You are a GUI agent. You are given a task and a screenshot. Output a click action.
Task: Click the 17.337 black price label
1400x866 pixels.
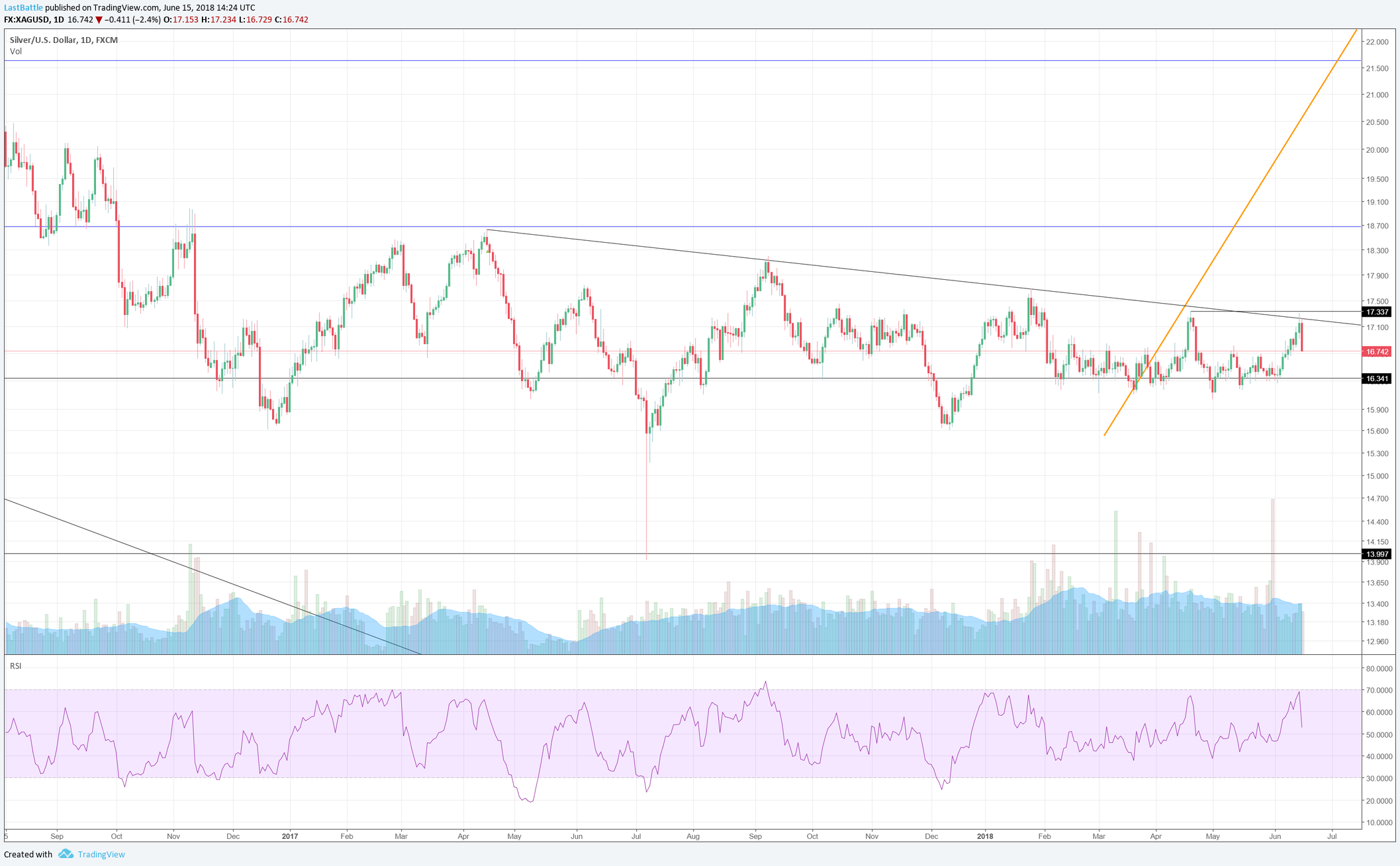point(1377,312)
